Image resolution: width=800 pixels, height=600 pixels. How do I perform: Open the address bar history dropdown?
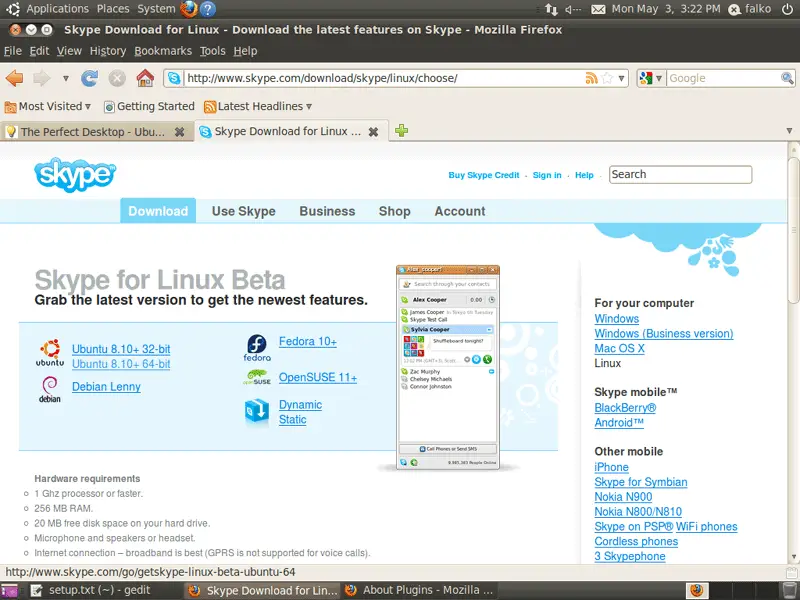[x=621, y=78]
